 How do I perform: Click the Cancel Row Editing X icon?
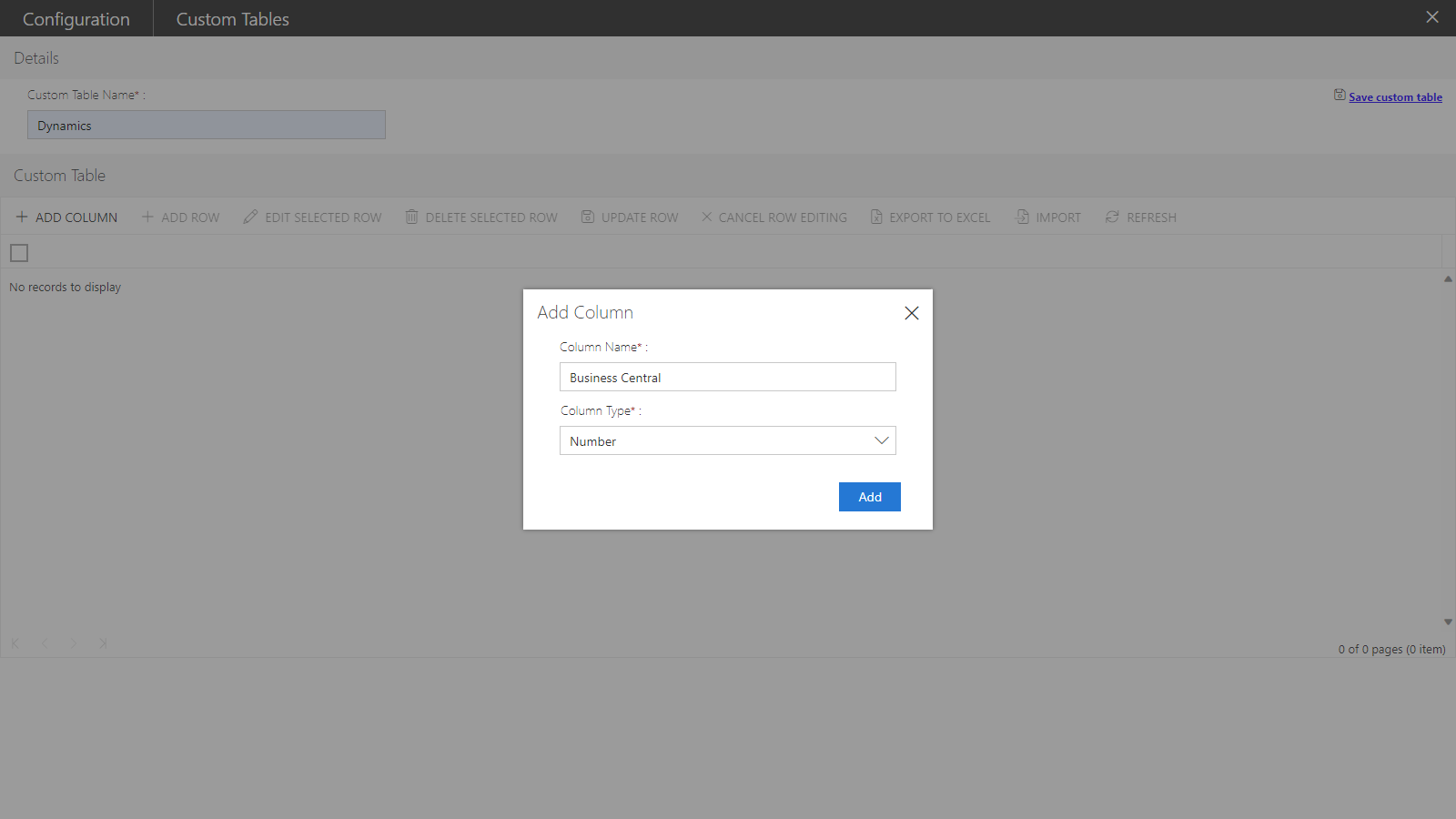(x=707, y=217)
